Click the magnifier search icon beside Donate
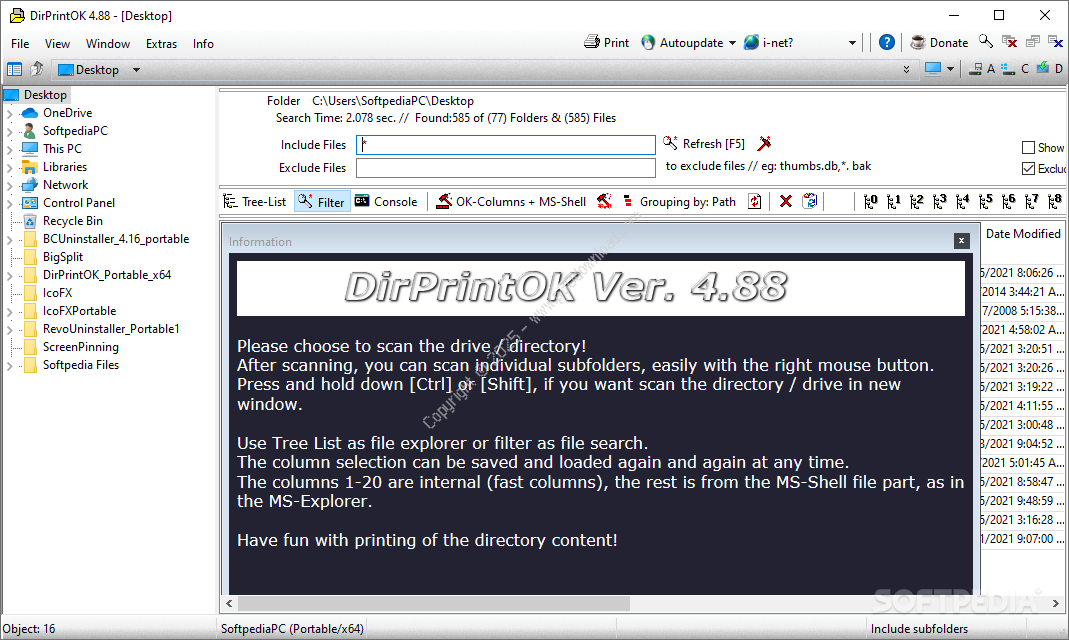 [x=986, y=42]
